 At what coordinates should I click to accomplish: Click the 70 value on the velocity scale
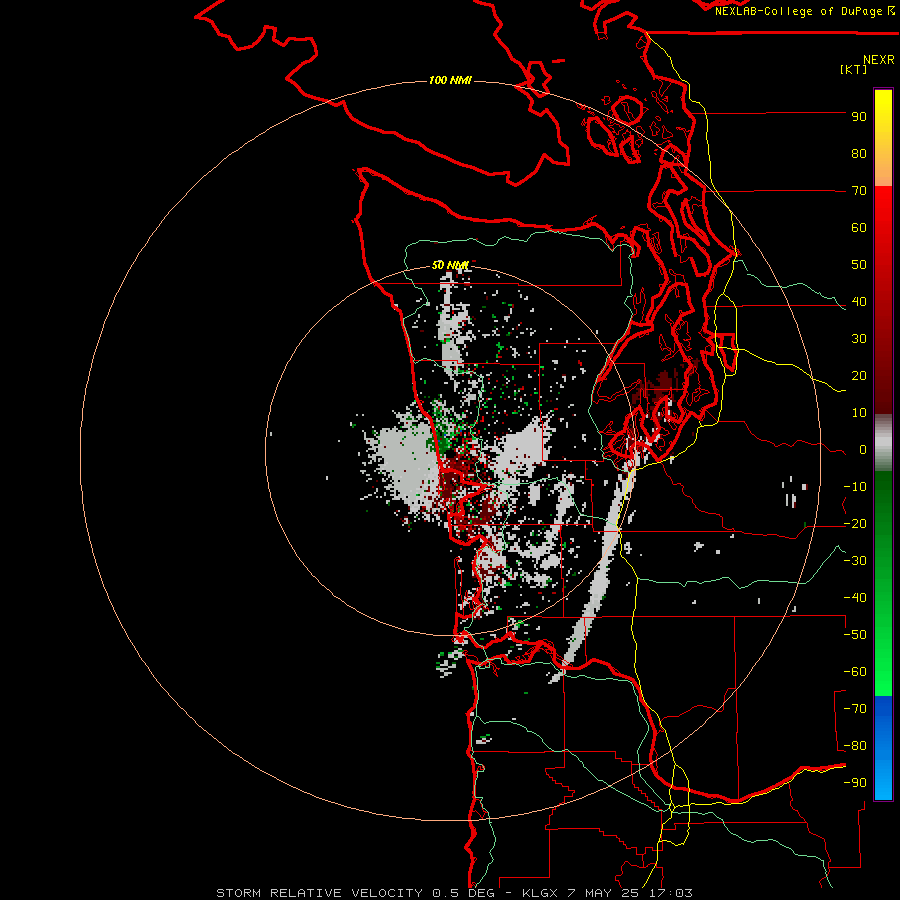click(x=859, y=191)
